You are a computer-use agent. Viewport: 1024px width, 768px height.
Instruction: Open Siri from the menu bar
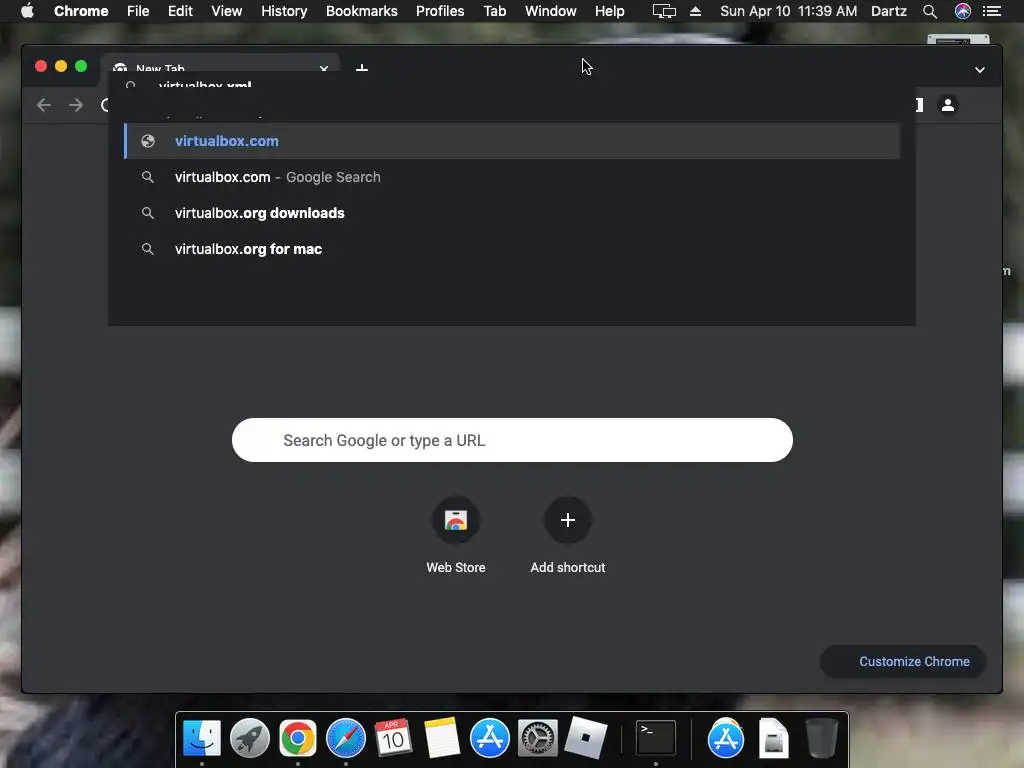coord(963,11)
